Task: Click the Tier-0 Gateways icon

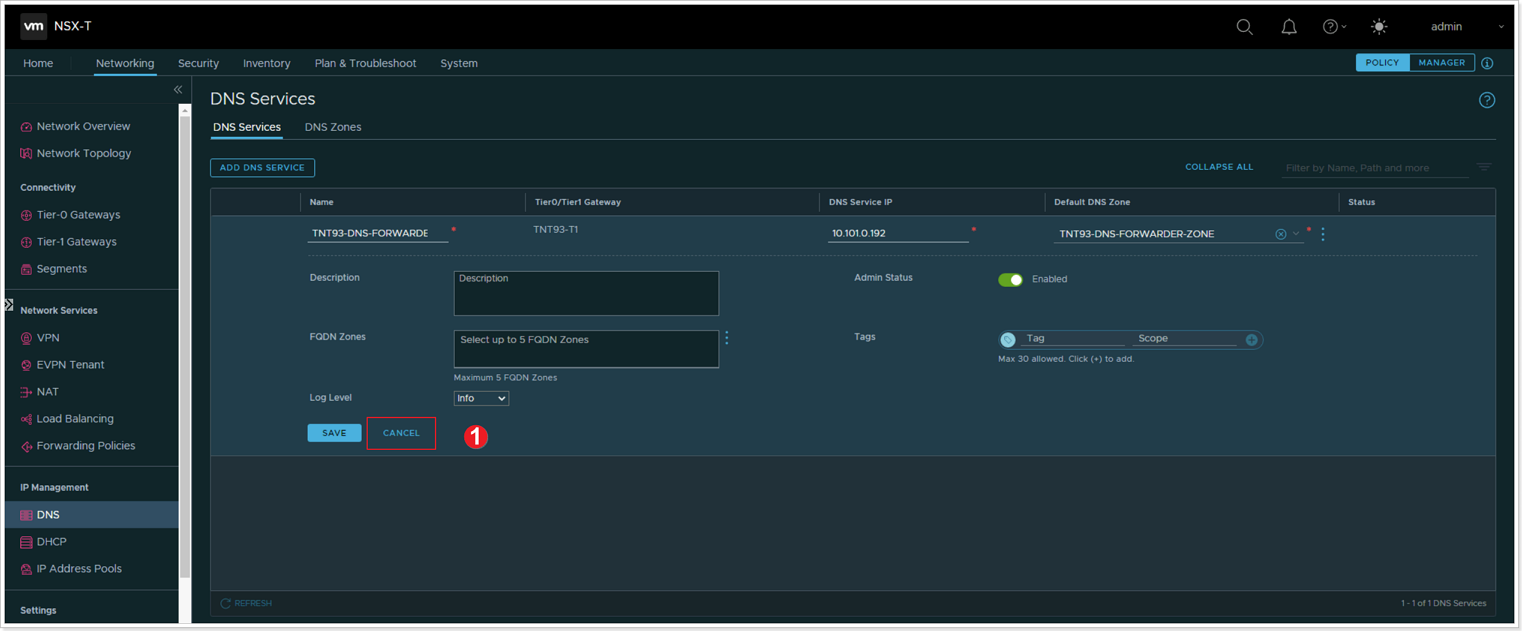Action: pyautogui.click(x=26, y=215)
